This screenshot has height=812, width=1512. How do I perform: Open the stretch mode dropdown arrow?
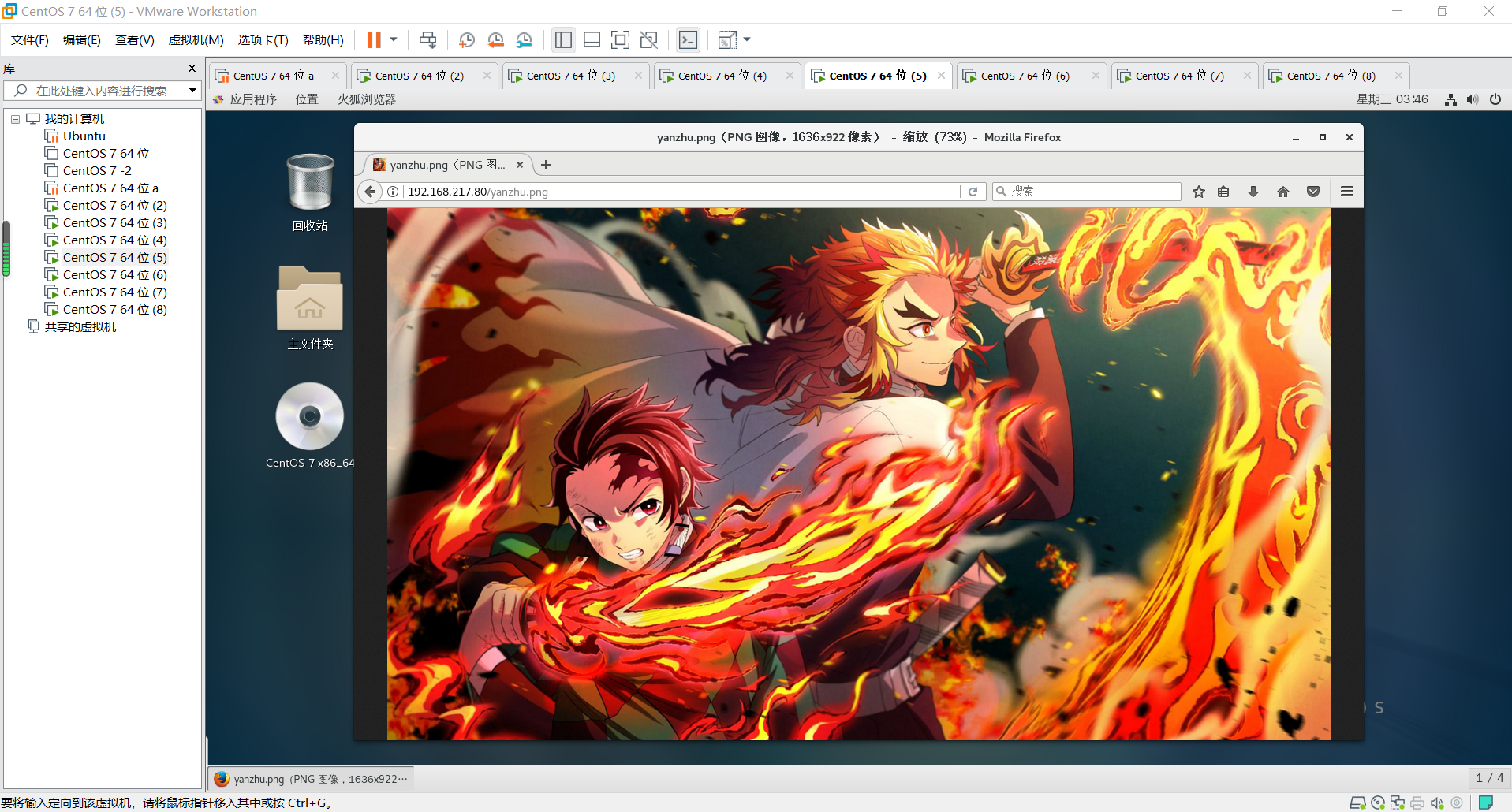[747, 40]
